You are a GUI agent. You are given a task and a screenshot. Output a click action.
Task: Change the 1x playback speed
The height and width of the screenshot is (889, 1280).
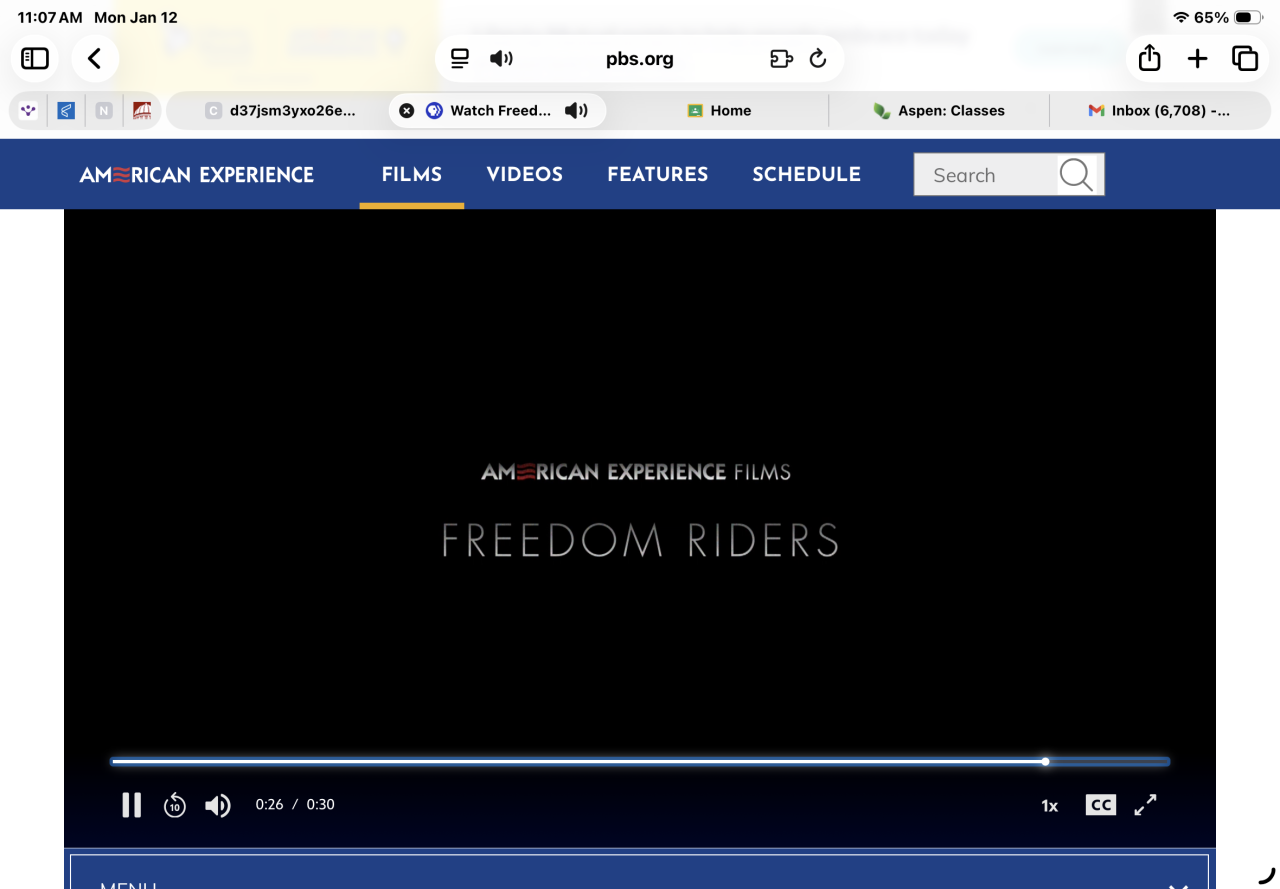(1050, 806)
